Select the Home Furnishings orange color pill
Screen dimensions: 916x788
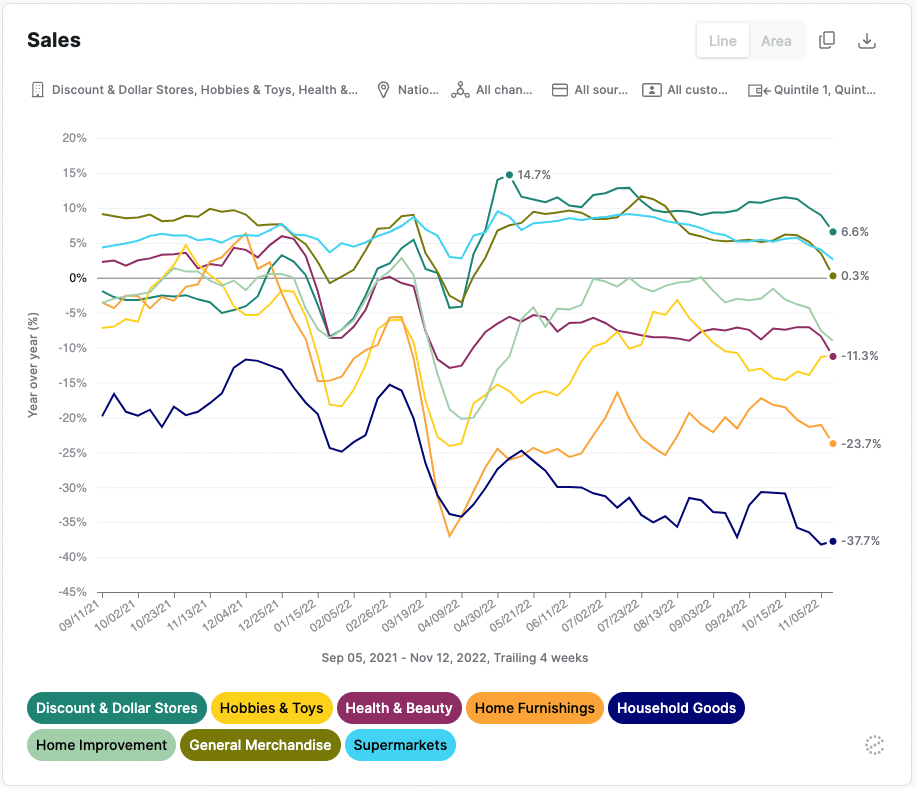pyautogui.click(x=534, y=708)
